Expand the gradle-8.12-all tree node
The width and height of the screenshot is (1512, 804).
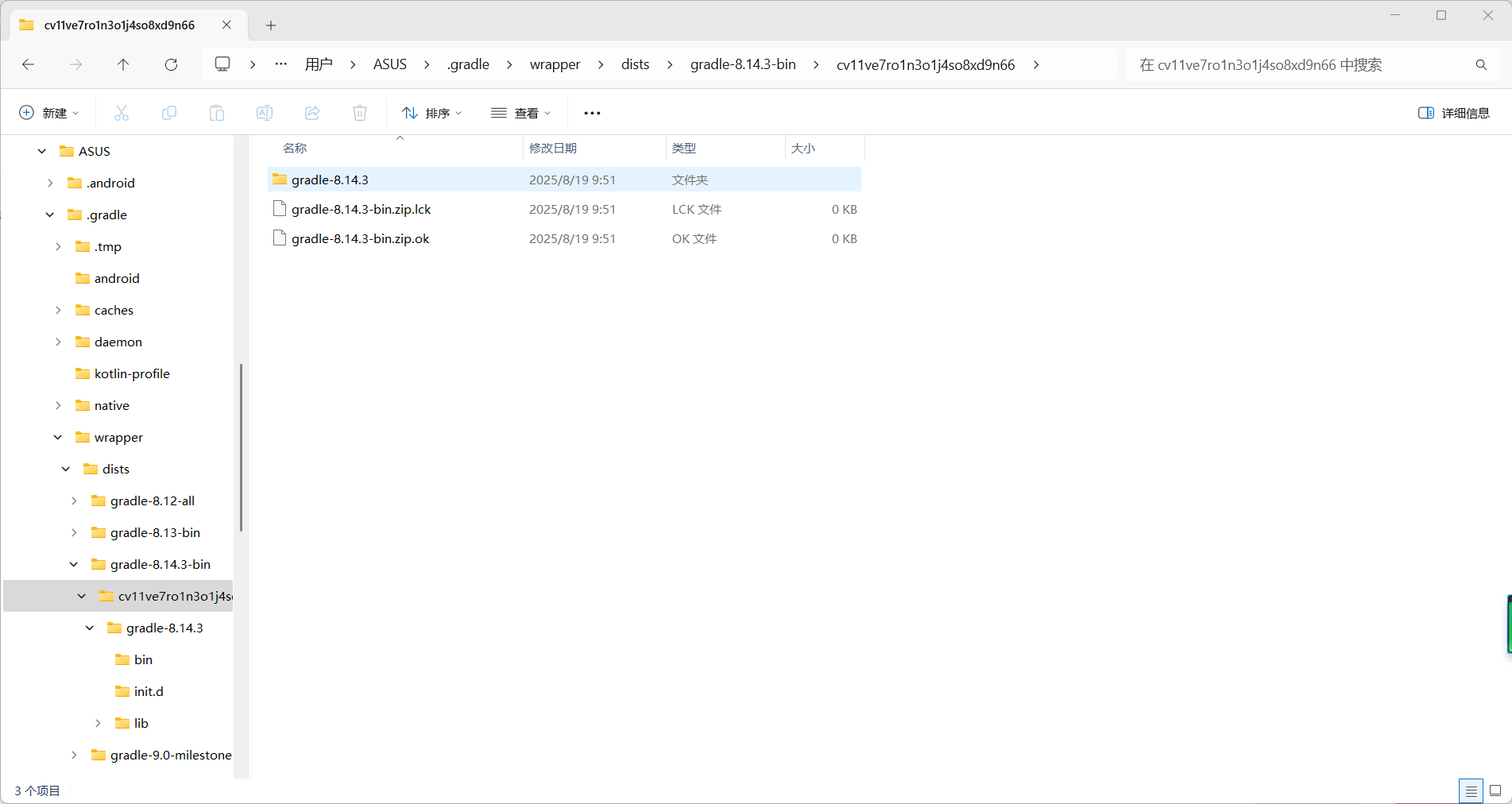pyautogui.click(x=74, y=501)
